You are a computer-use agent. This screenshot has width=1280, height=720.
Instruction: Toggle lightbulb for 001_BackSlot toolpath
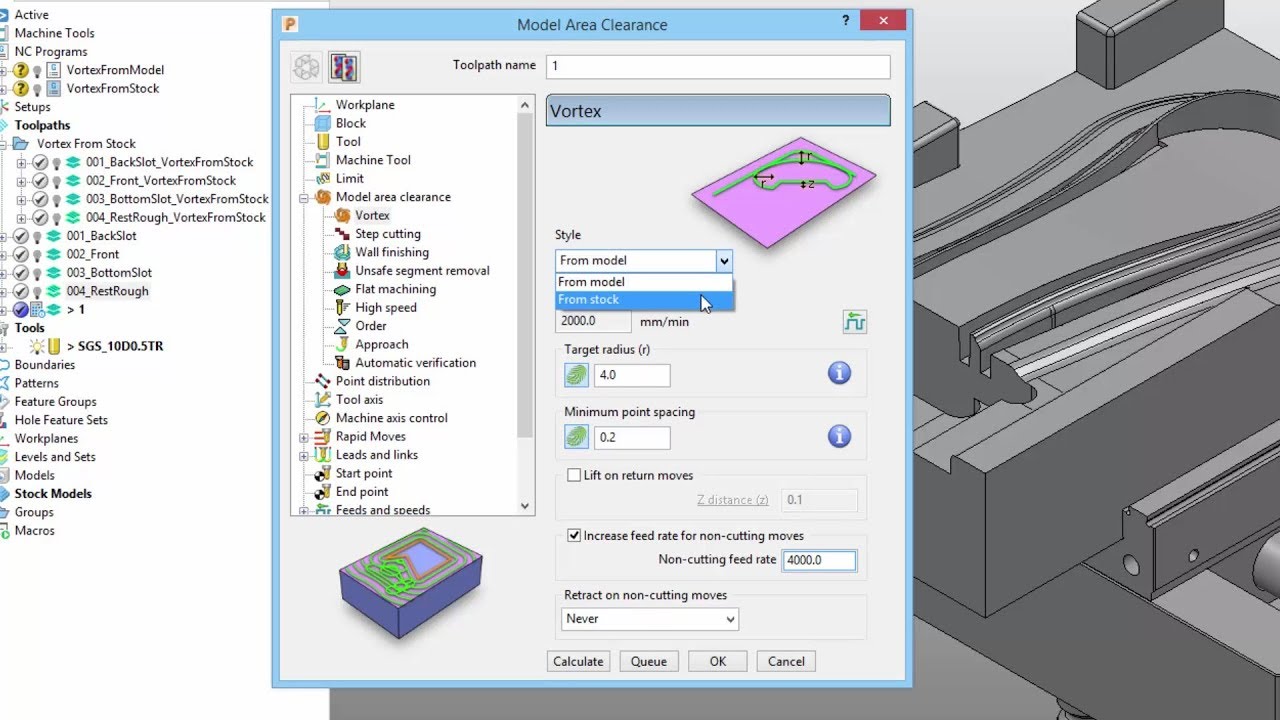(x=38, y=236)
